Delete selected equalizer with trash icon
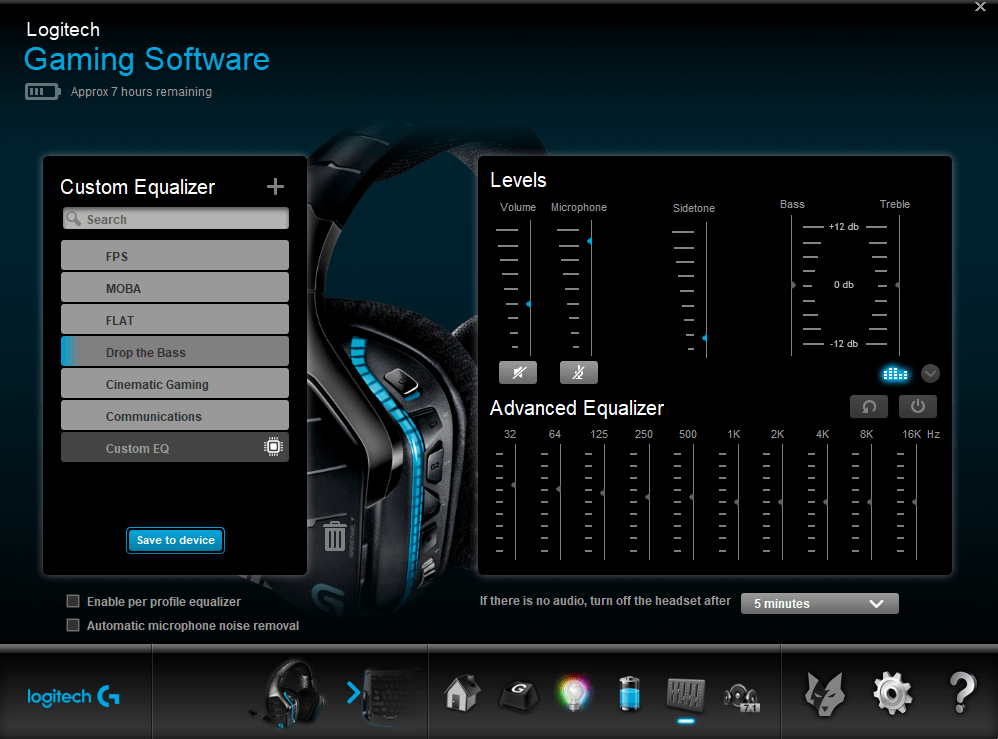 [x=334, y=535]
